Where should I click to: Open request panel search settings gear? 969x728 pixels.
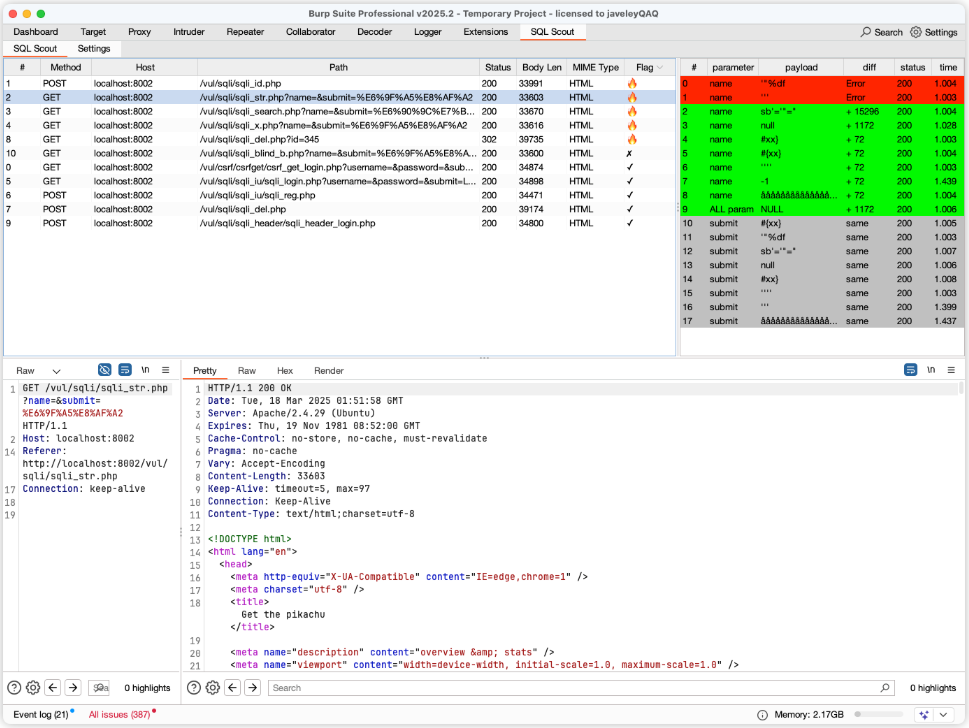[x=33, y=688]
